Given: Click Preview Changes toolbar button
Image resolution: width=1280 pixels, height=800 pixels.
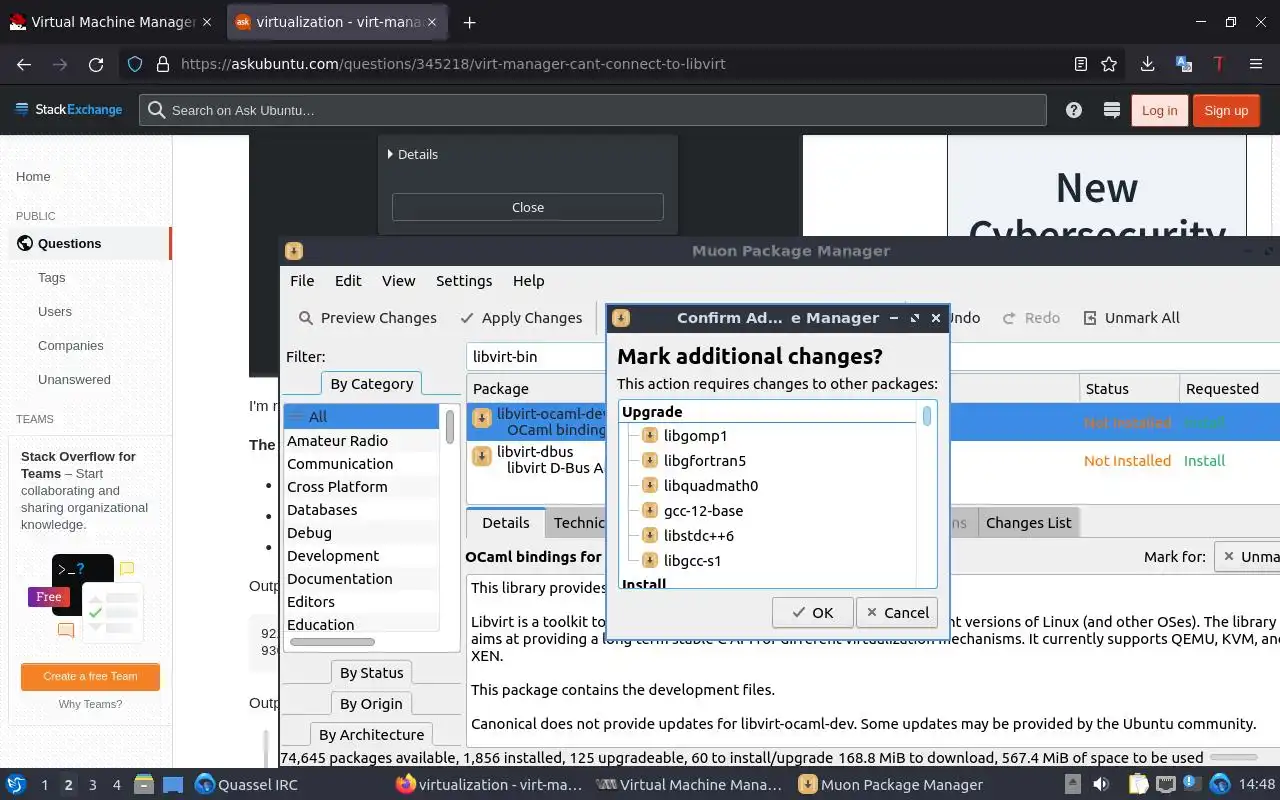Looking at the screenshot, I should point(367,318).
